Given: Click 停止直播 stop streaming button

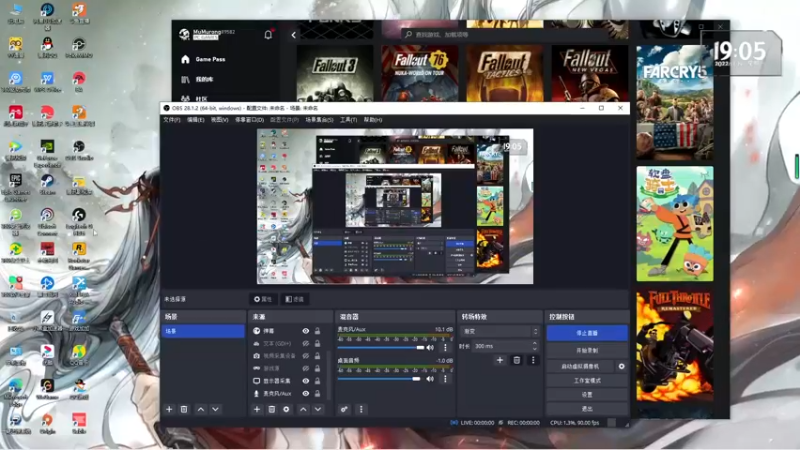Looking at the screenshot, I should pyautogui.click(x=587, y=333).
